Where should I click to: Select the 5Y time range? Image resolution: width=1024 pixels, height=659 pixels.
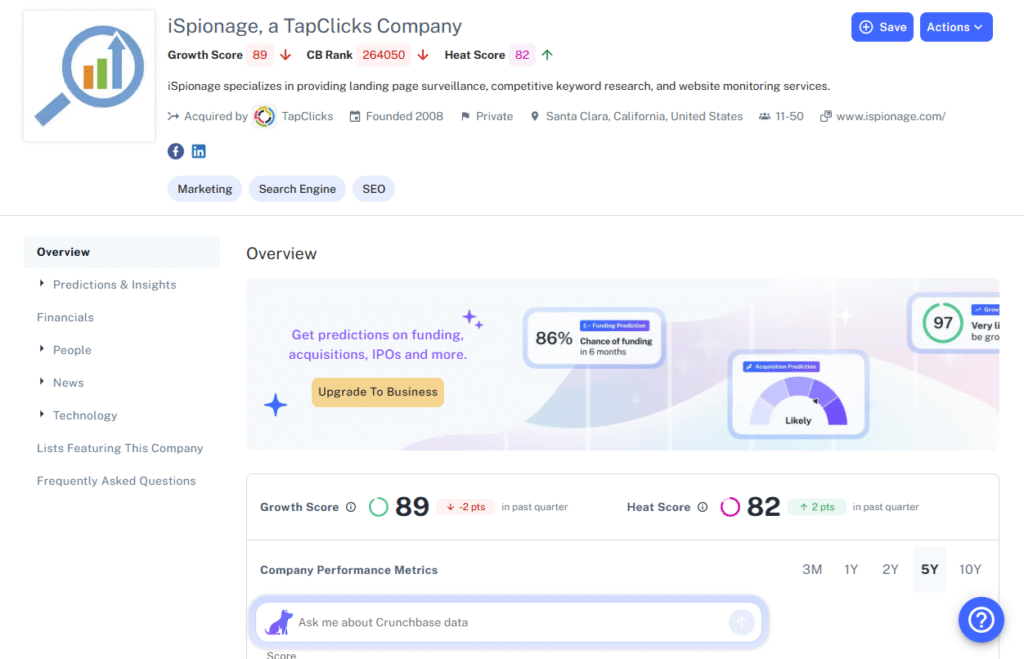929,570
